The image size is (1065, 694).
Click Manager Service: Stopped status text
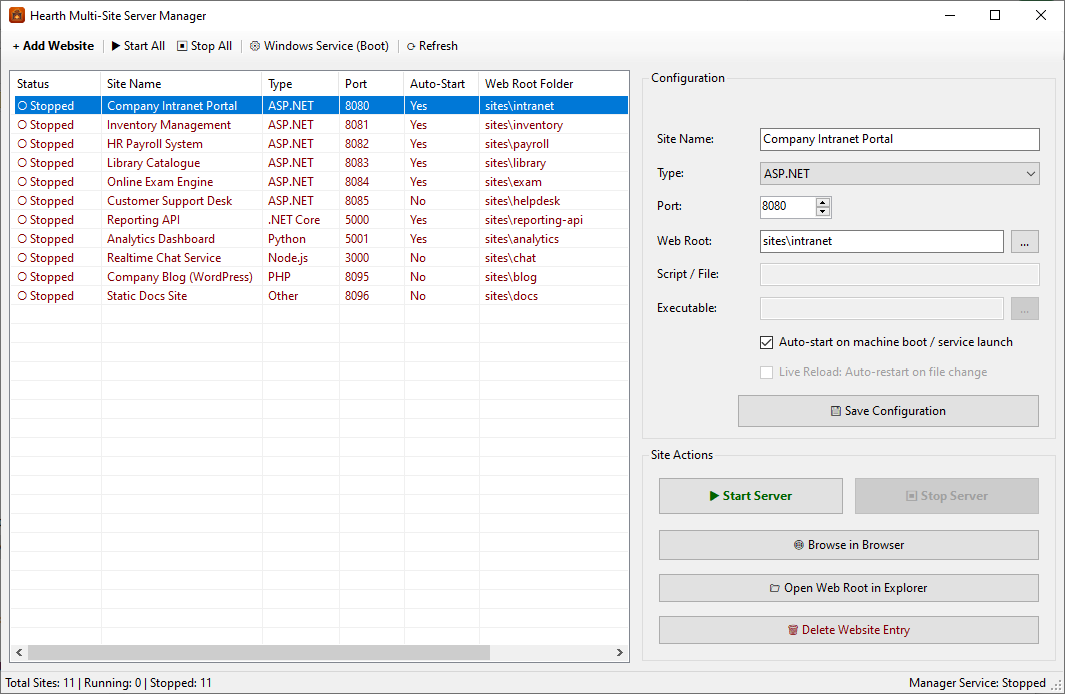977,683
